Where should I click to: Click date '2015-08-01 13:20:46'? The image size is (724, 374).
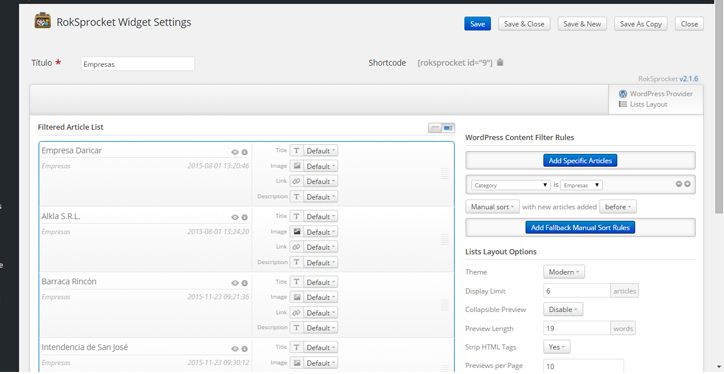point(218,166)
